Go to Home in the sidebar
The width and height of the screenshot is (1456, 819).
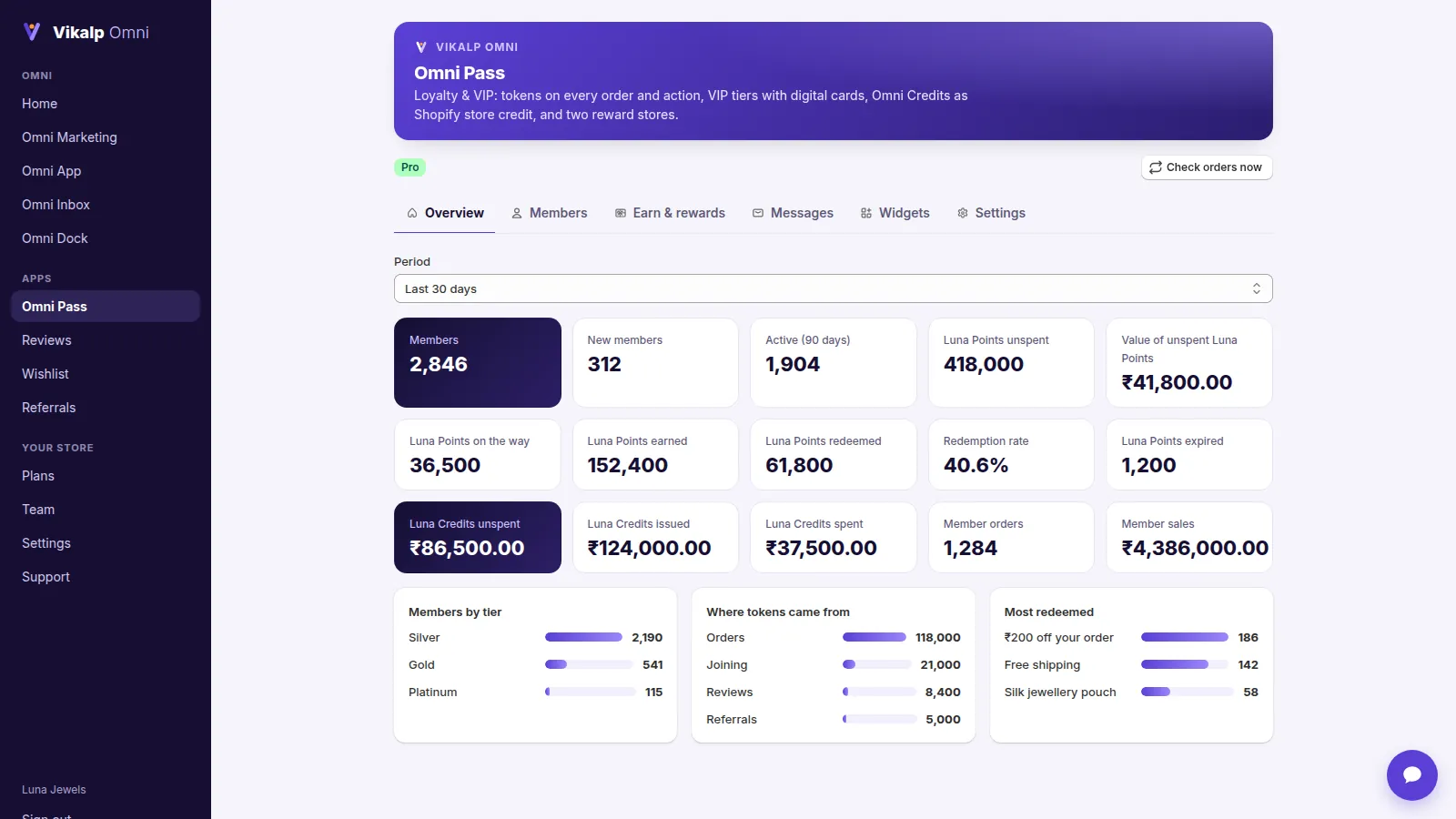click(x=106, y=104)
